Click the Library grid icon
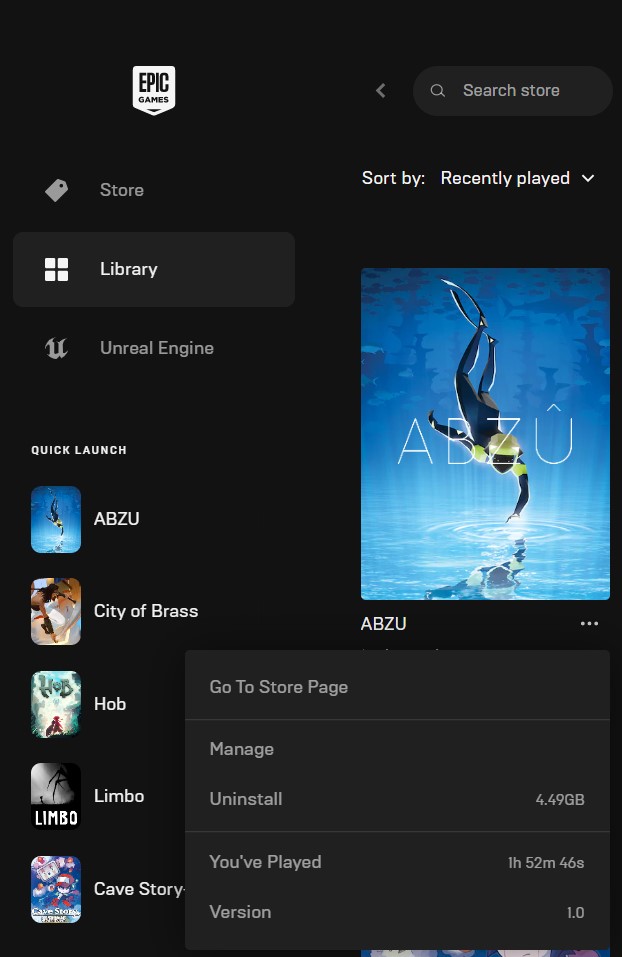 [x=57, y=269]
